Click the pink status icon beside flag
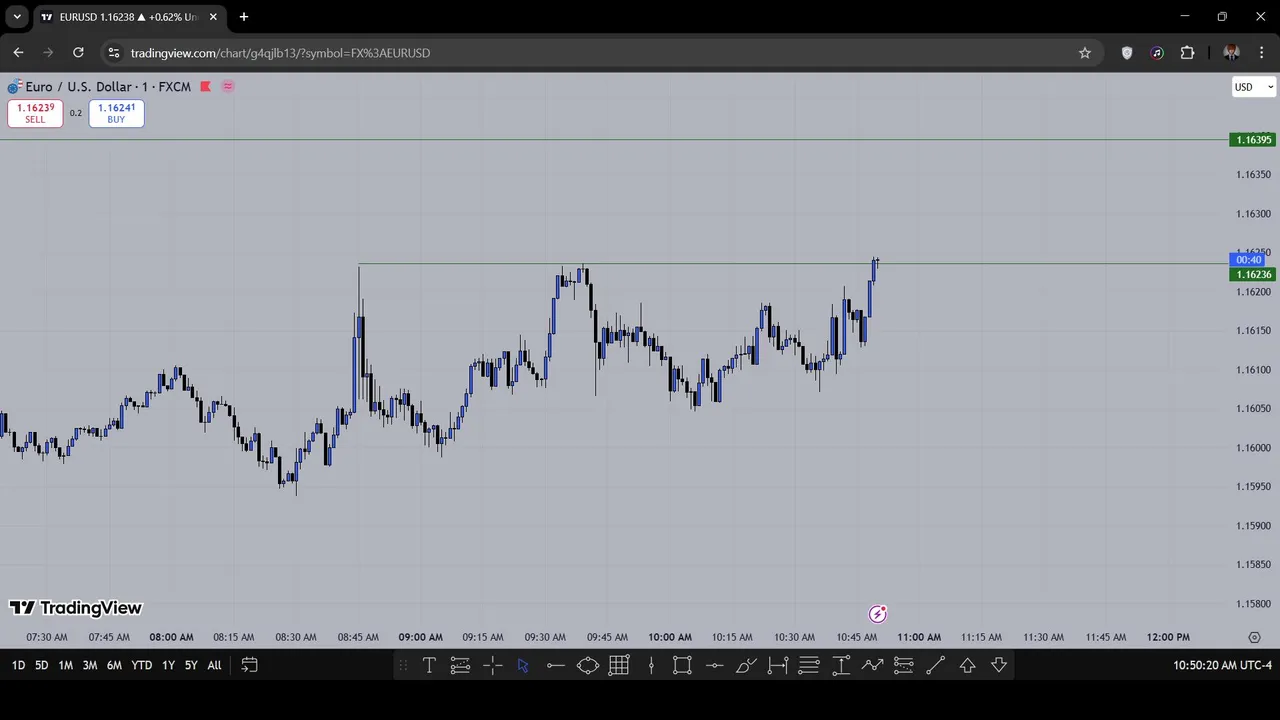 click(228, 87)
